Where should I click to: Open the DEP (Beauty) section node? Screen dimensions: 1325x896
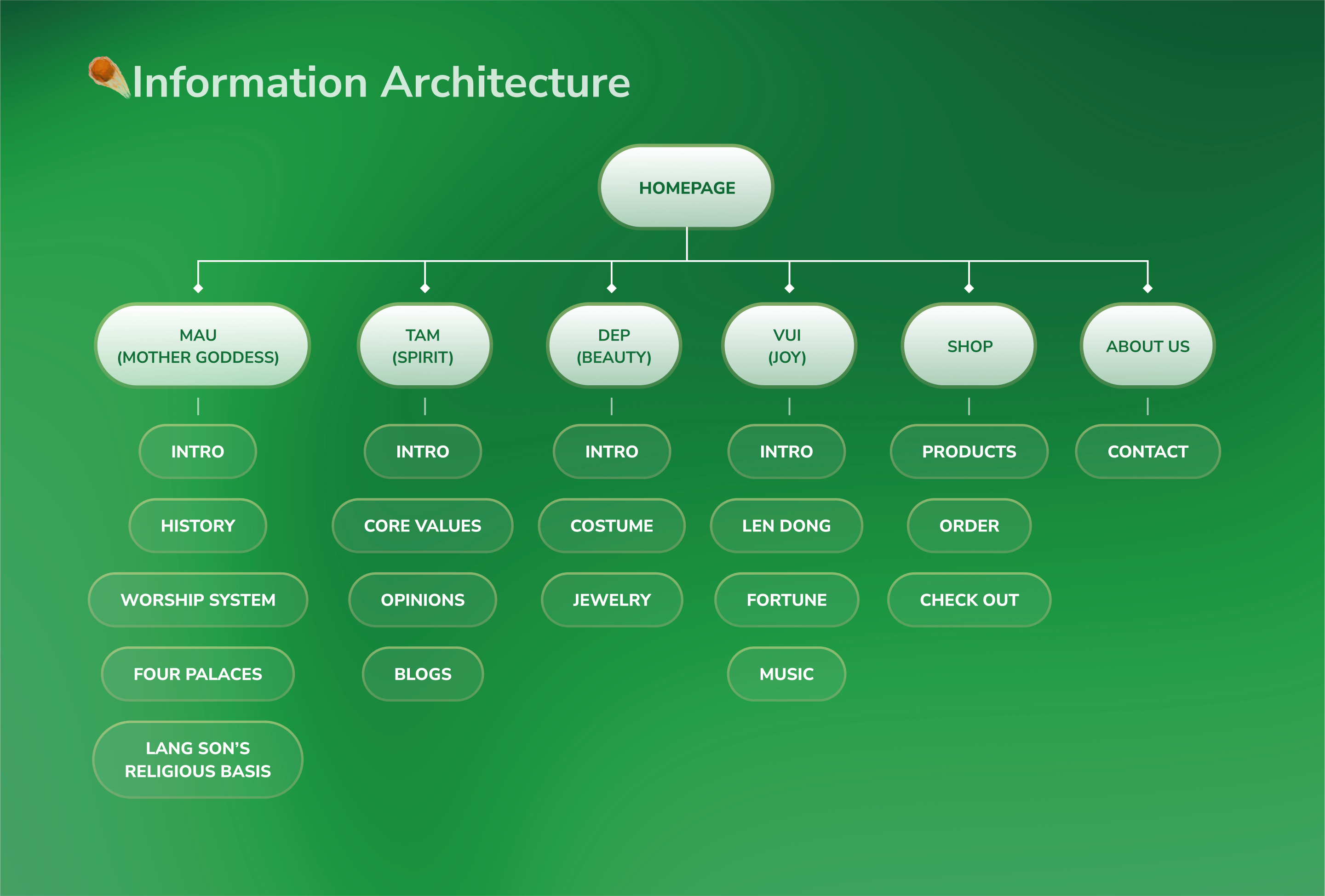pos(614,346)
